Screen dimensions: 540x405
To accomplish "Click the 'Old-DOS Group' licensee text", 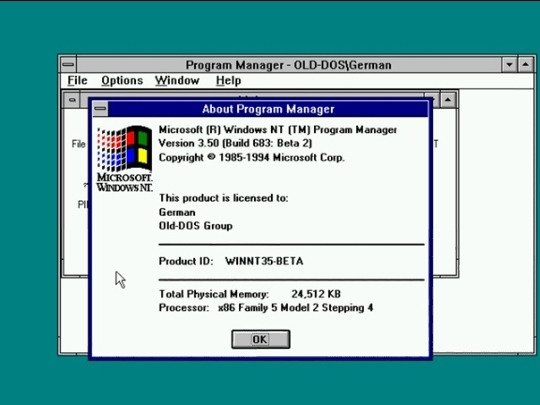I will pyautogui.click(x=196, y=226).
